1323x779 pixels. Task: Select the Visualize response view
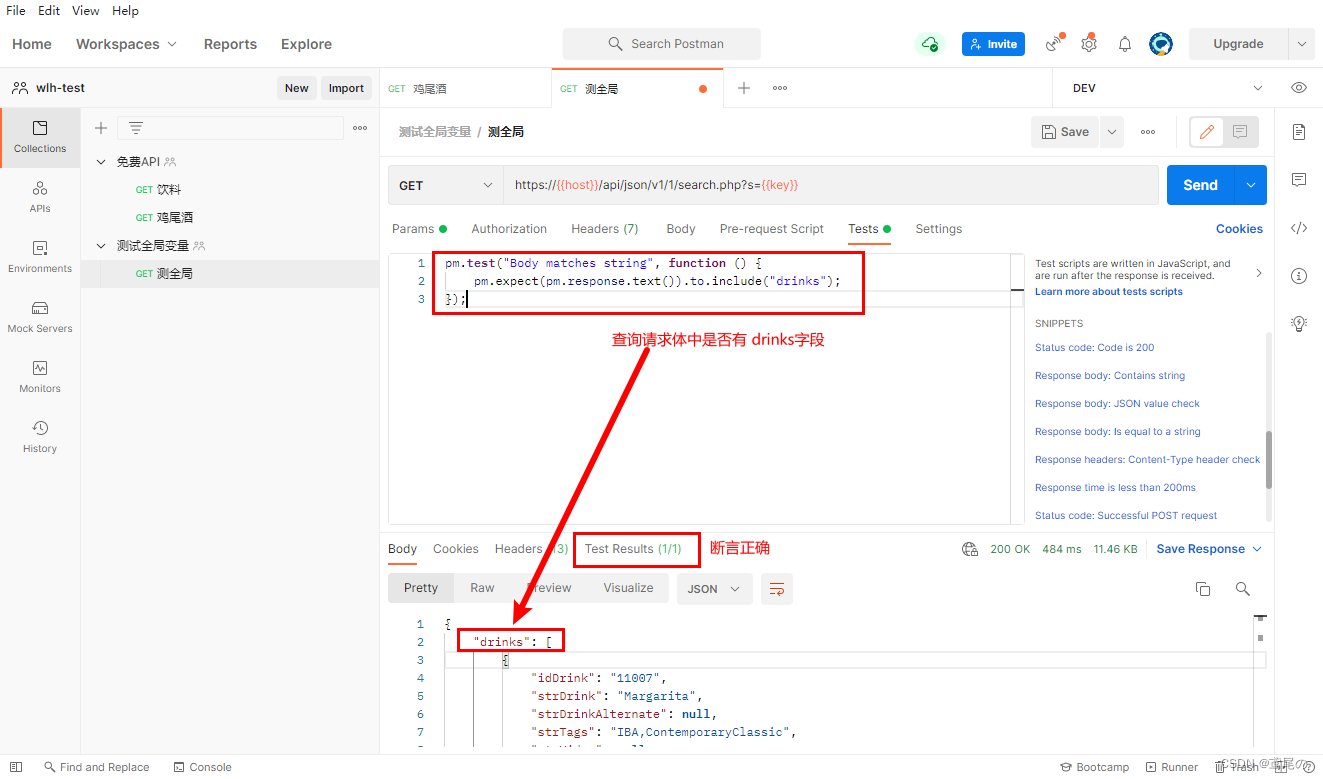628,588
